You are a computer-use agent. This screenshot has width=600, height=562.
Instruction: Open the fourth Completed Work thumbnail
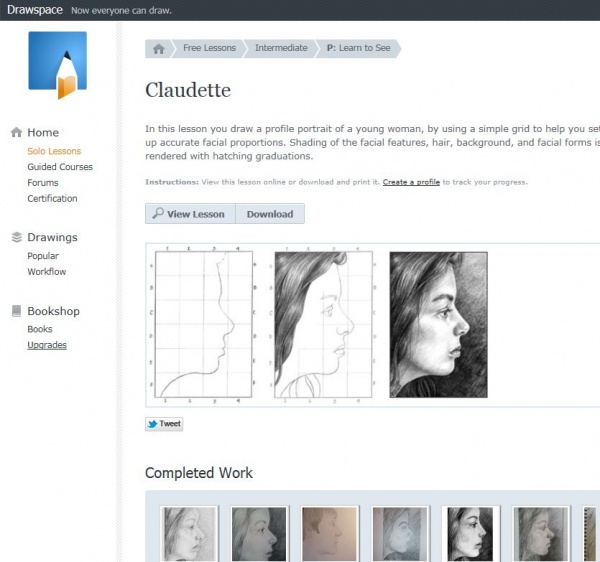tap(400, 534)
